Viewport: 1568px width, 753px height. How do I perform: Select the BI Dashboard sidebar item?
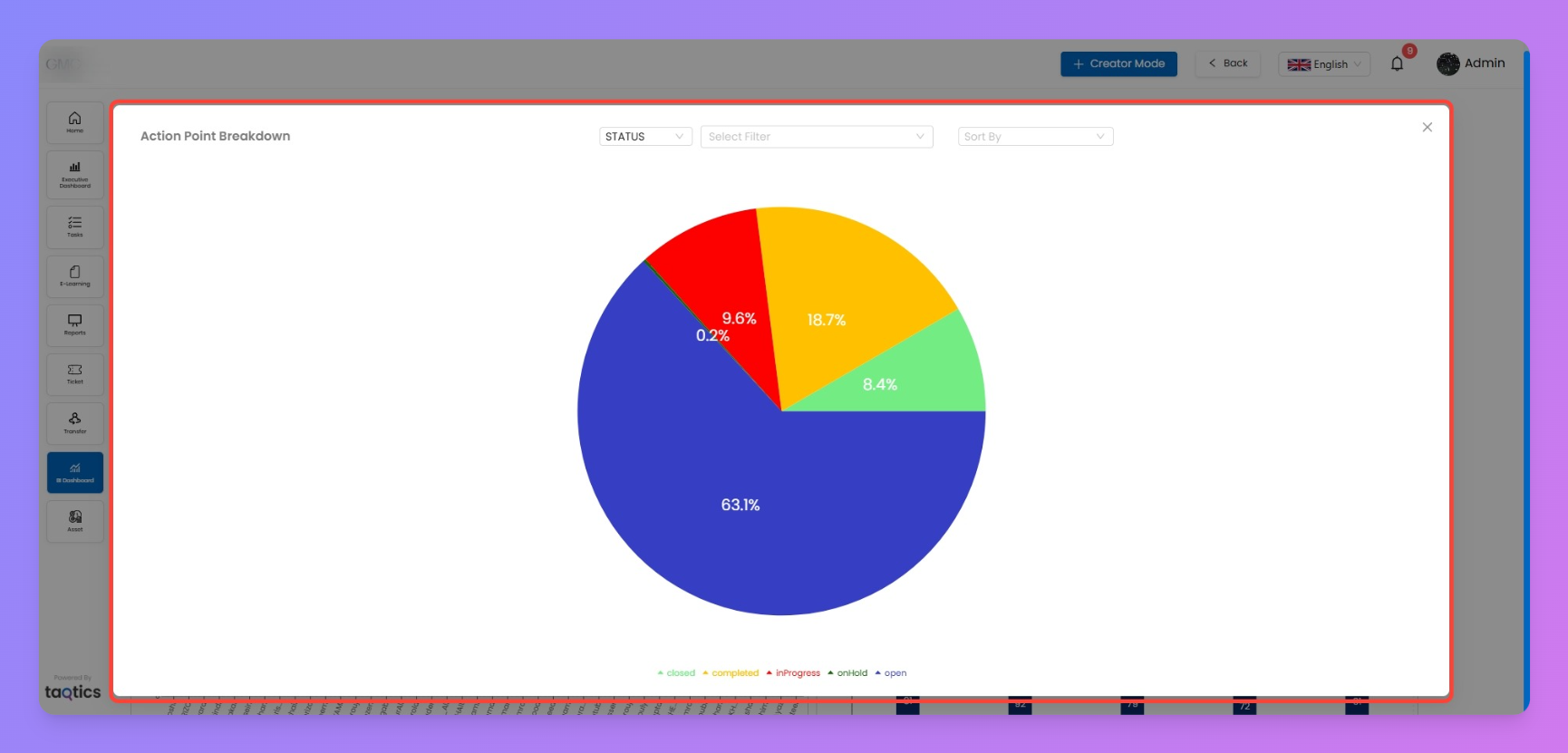click(75, 472)
